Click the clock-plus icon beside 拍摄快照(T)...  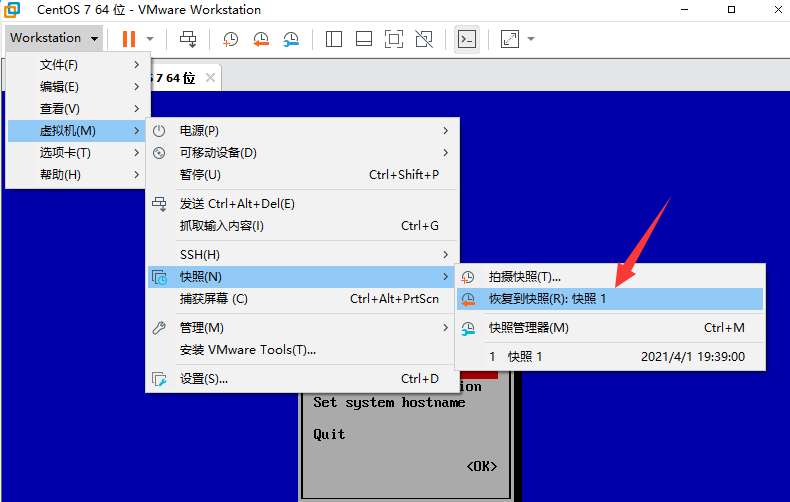[x=468, y=277]
